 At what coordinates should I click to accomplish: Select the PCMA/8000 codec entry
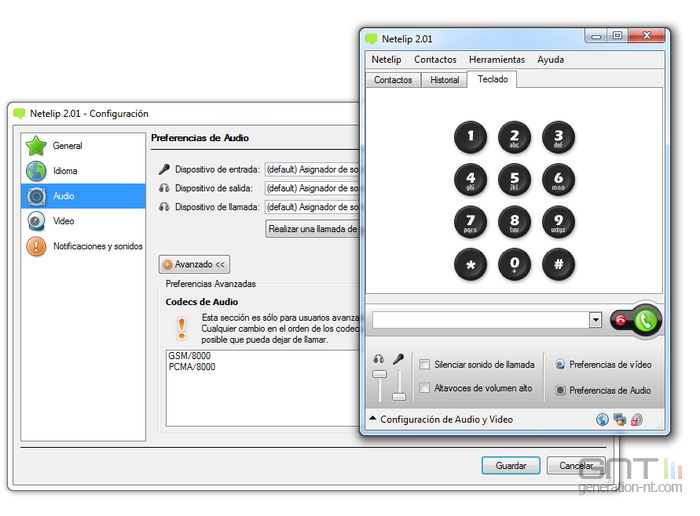192,367
